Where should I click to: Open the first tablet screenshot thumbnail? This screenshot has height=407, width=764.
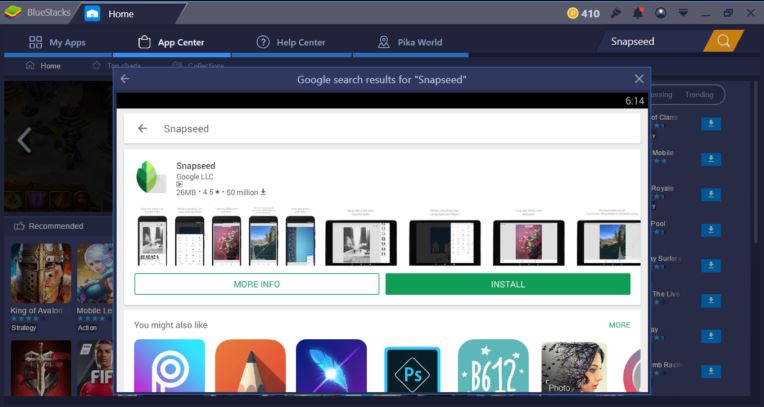click(x=361, y=243)
